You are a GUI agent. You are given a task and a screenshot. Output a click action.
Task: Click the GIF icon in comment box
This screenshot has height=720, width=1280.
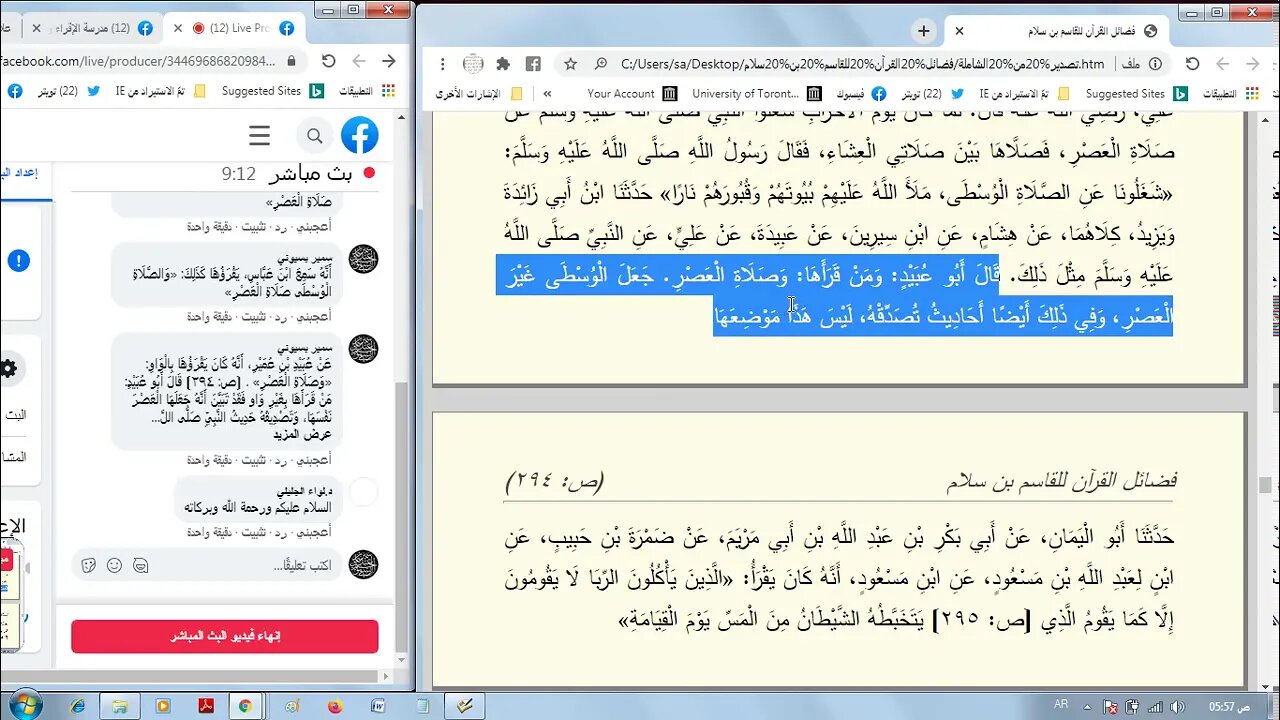click(x=140, y=565)
